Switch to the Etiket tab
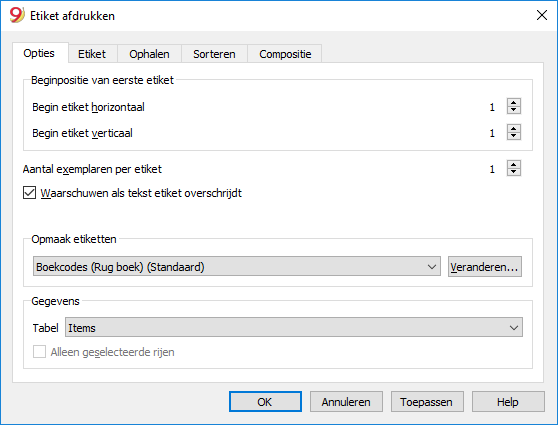This screenshot has height=426, width=558. point(92,54)
